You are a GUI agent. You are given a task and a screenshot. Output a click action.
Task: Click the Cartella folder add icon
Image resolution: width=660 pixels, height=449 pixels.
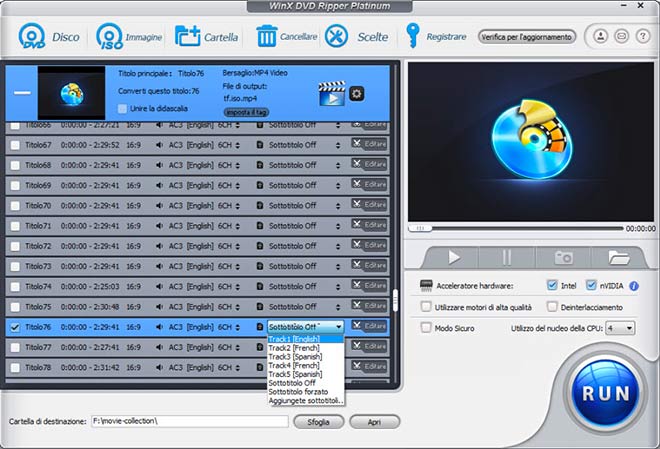coord(187,36)
